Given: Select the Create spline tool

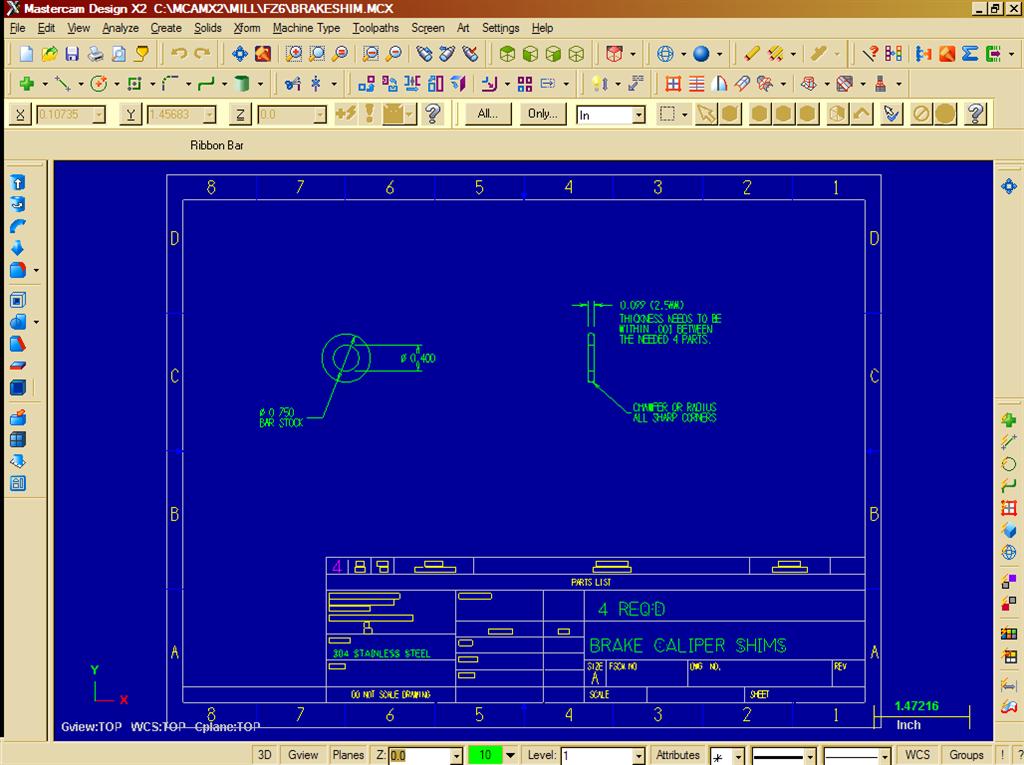Looking at the screenshot, I should pos(206,84).
